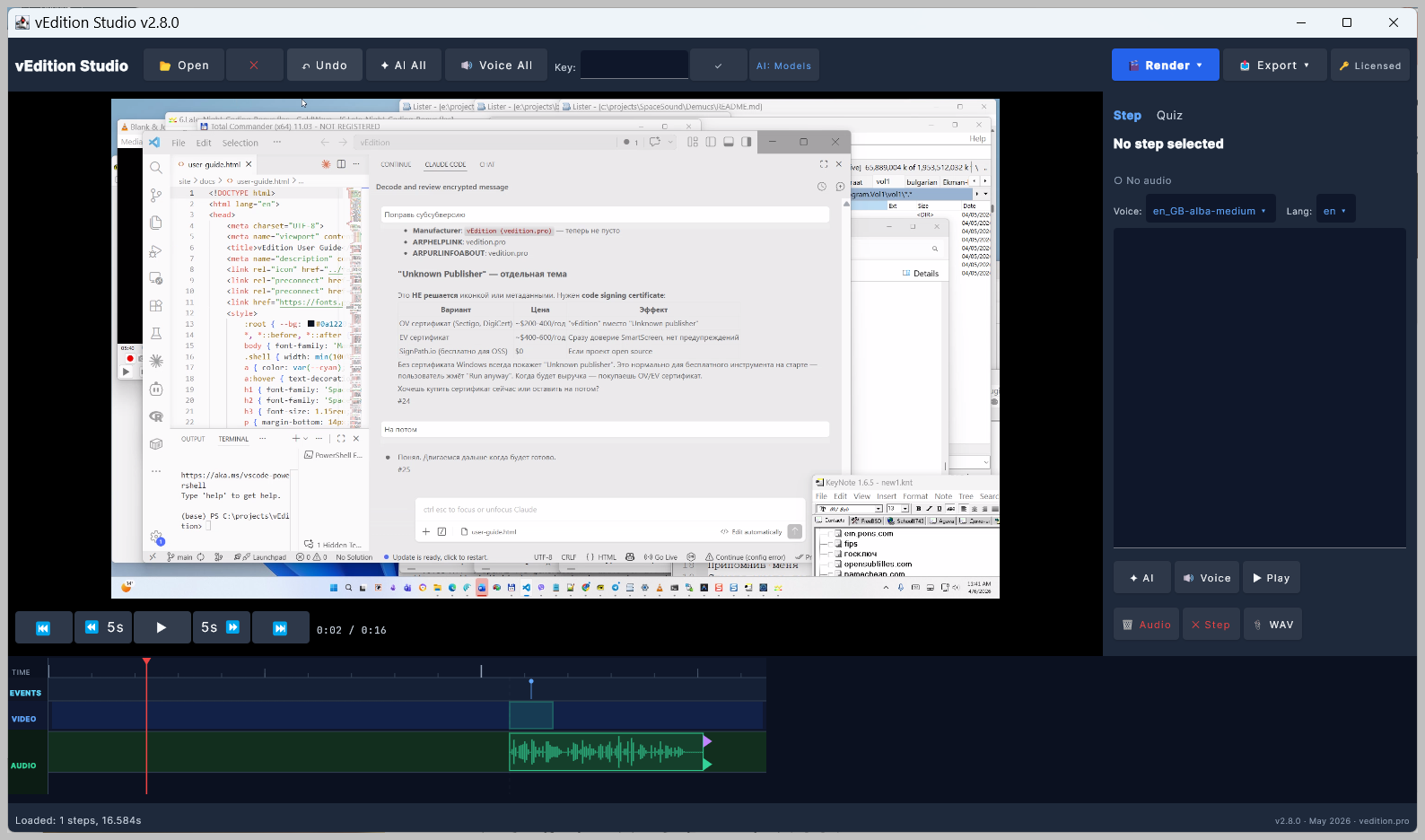Switch to the Step tab
Screen dimensions: 1425x840
point(1127,115)
